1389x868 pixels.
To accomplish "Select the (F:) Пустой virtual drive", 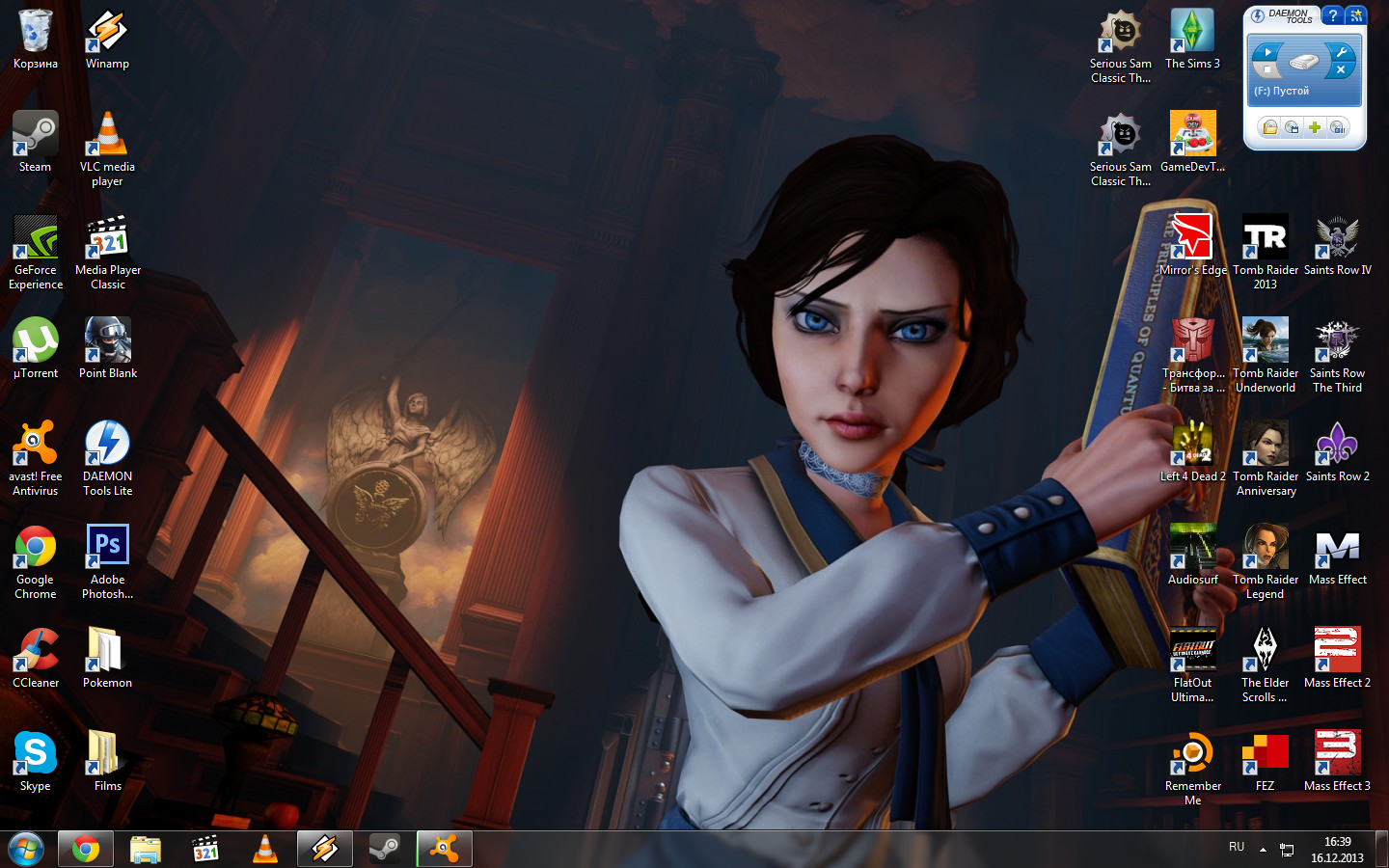I will tap(1282, 91).
